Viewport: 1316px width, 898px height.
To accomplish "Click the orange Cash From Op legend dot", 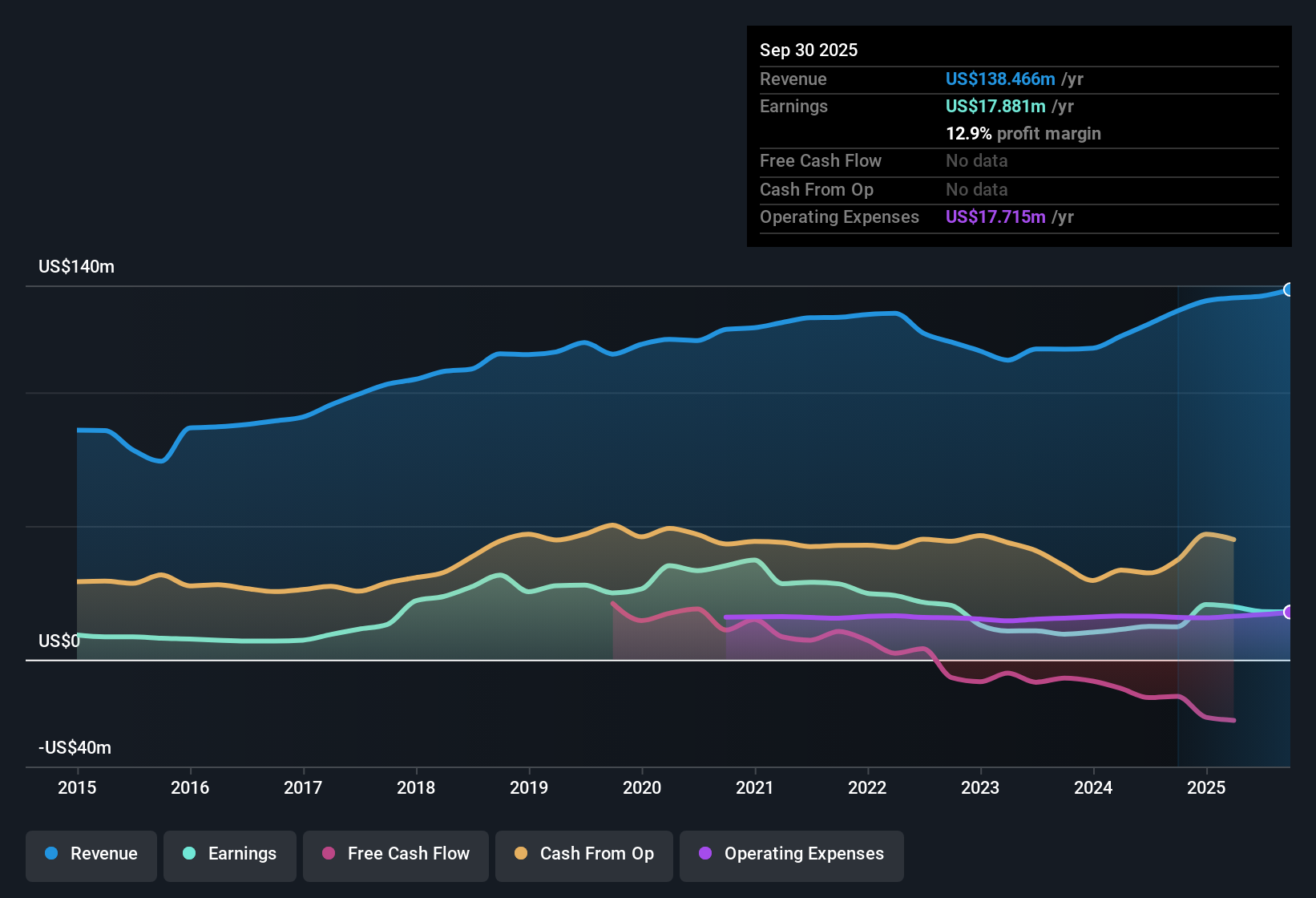I will pos(520,854).
